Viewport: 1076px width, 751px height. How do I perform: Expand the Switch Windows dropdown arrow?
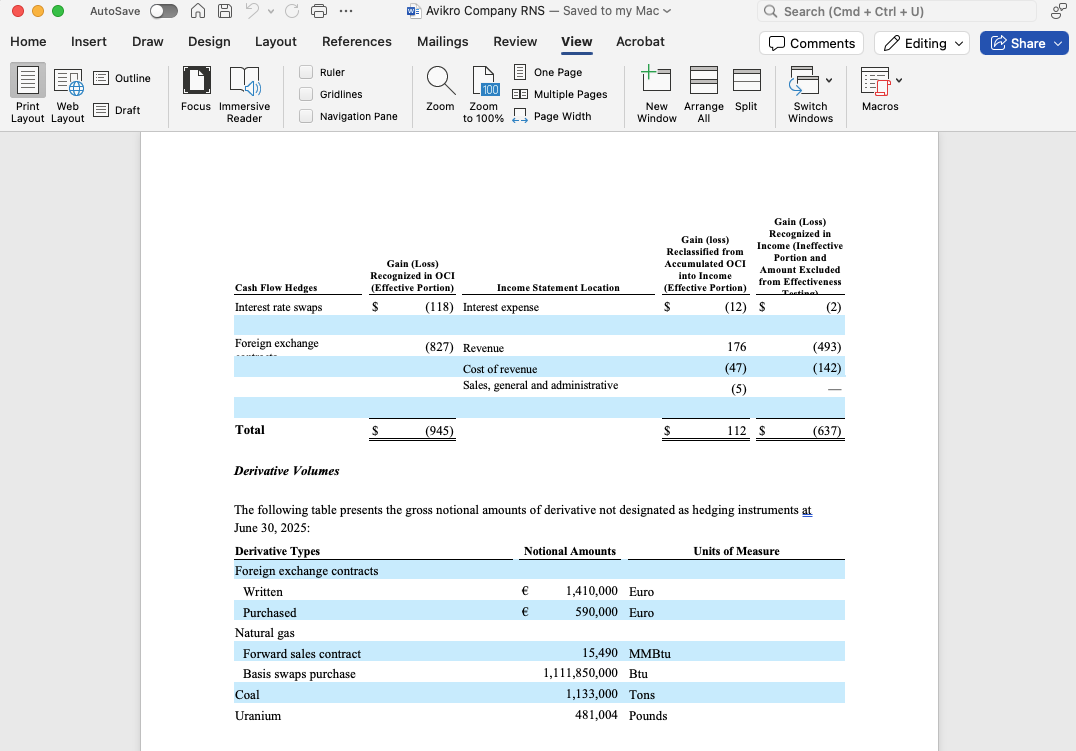pos(829,80)
